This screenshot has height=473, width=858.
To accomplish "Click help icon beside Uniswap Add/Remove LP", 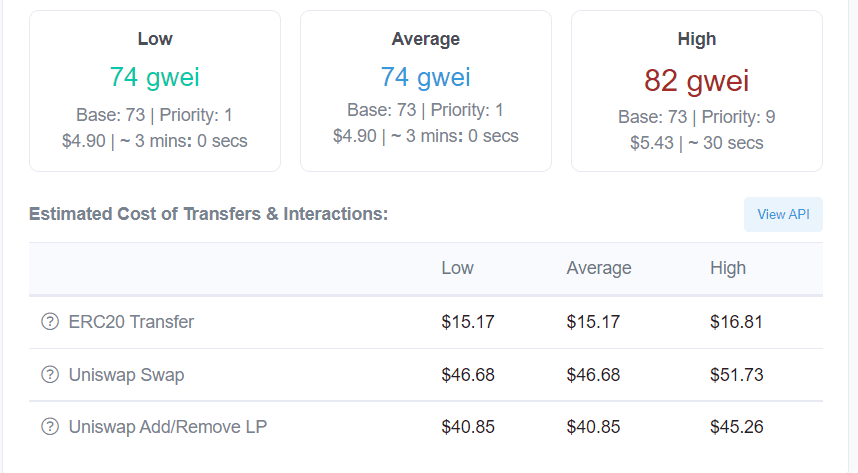I will [50, 427].
